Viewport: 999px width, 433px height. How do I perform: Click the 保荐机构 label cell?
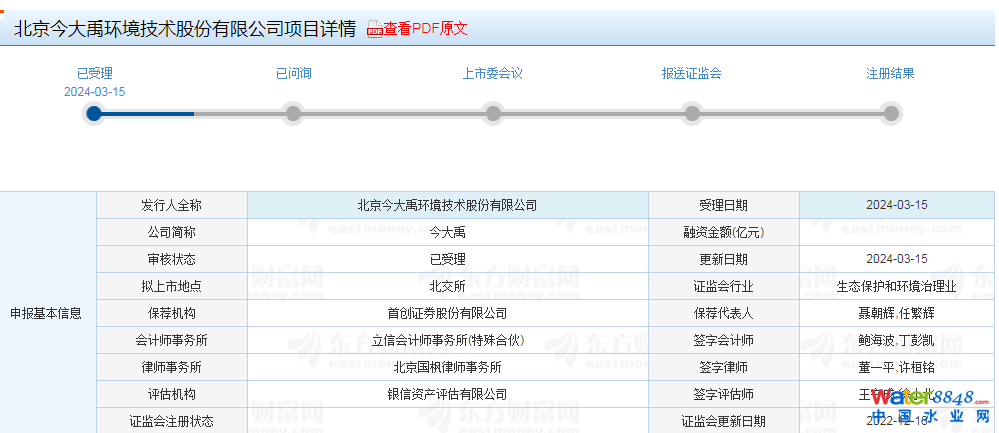point(171,313)
